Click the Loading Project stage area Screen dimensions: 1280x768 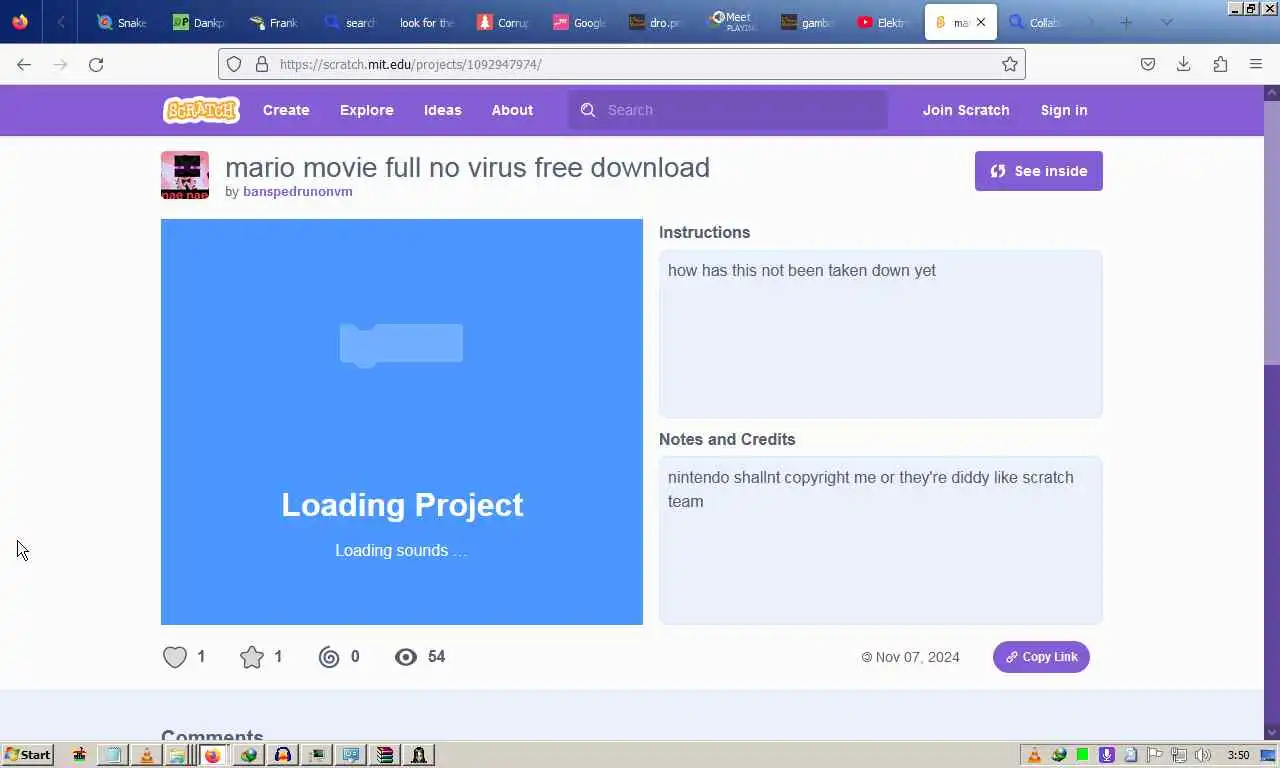point(402,422)
